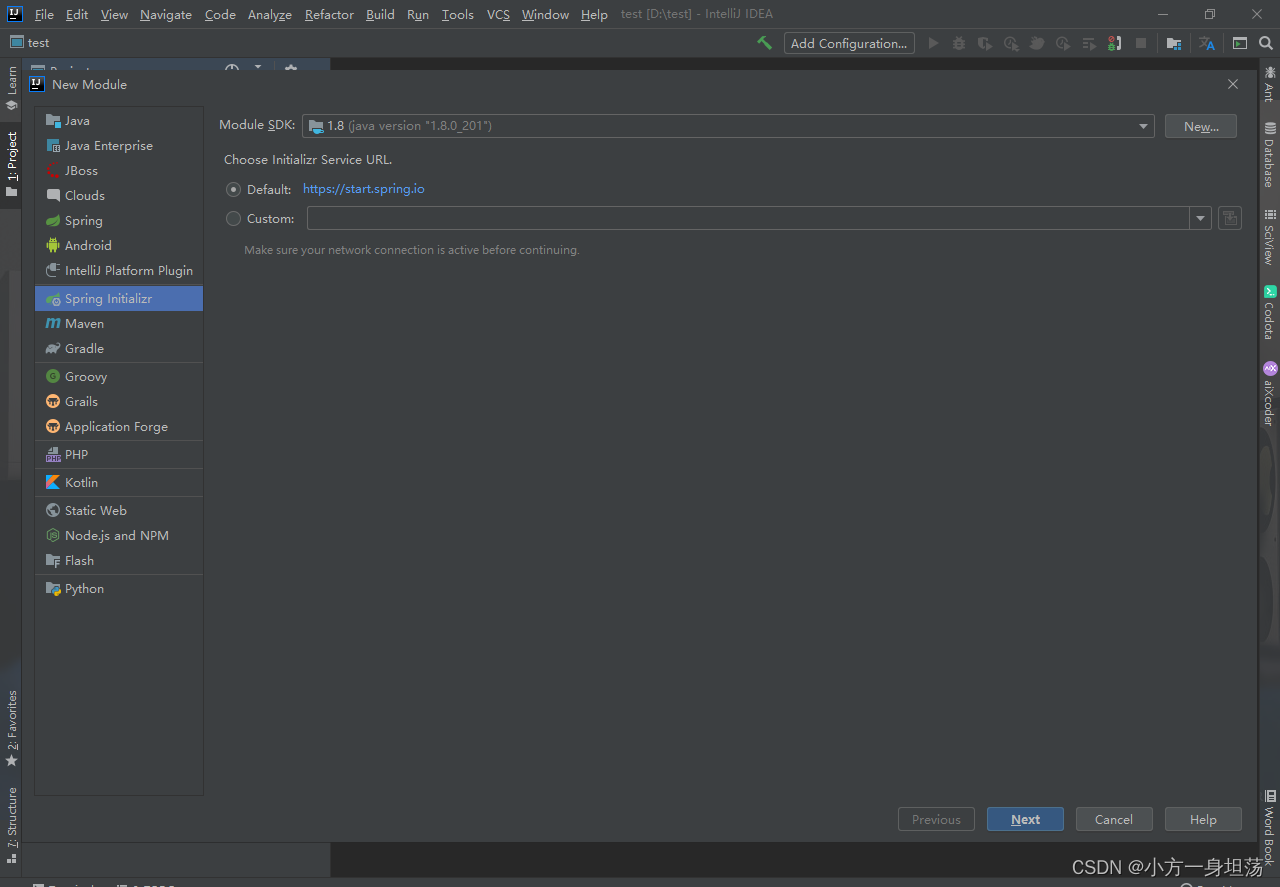Open the Tools menu
The image size is (1280, 887).
point(458,14)
